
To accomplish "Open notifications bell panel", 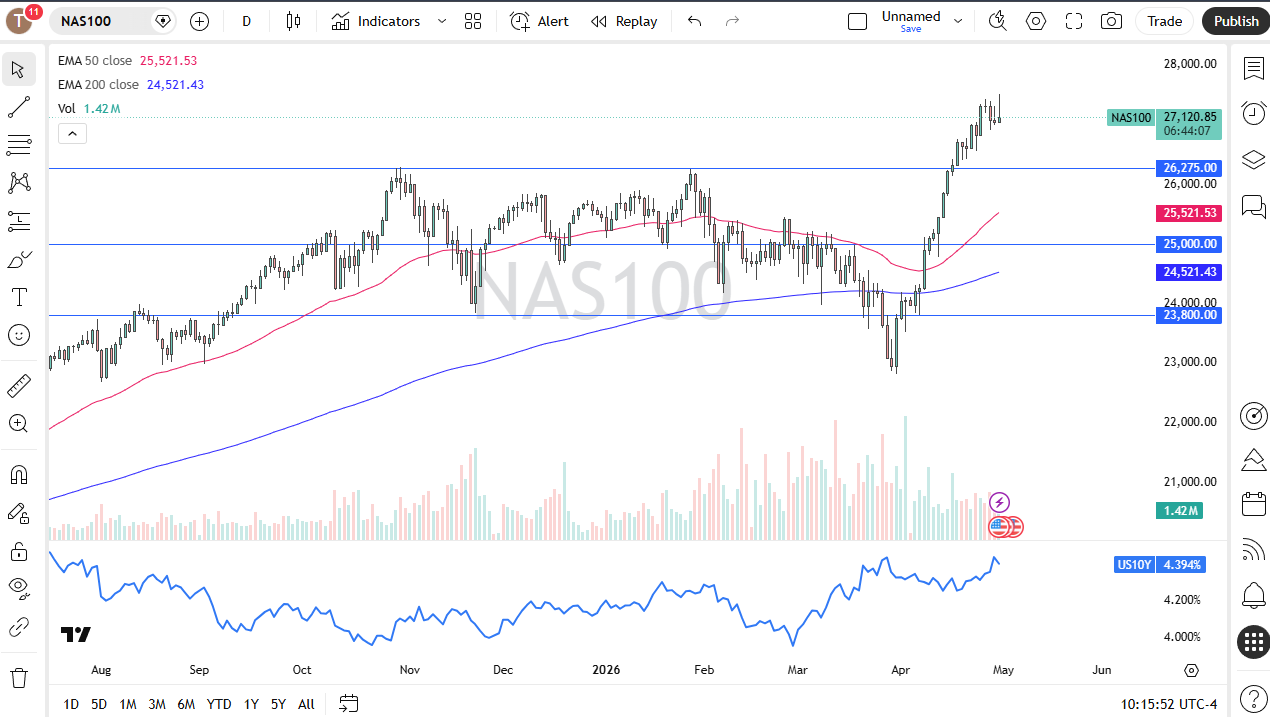I will (x=1253, y=596).
